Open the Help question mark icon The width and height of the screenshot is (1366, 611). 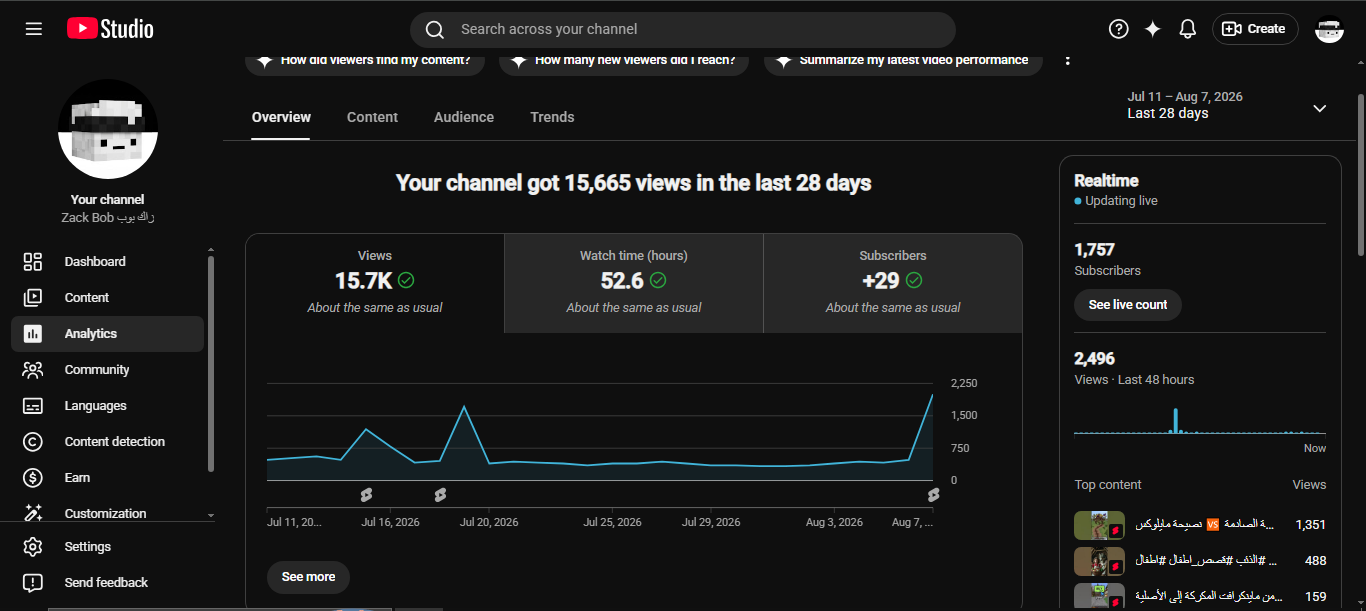click(x=1119, y=29)
